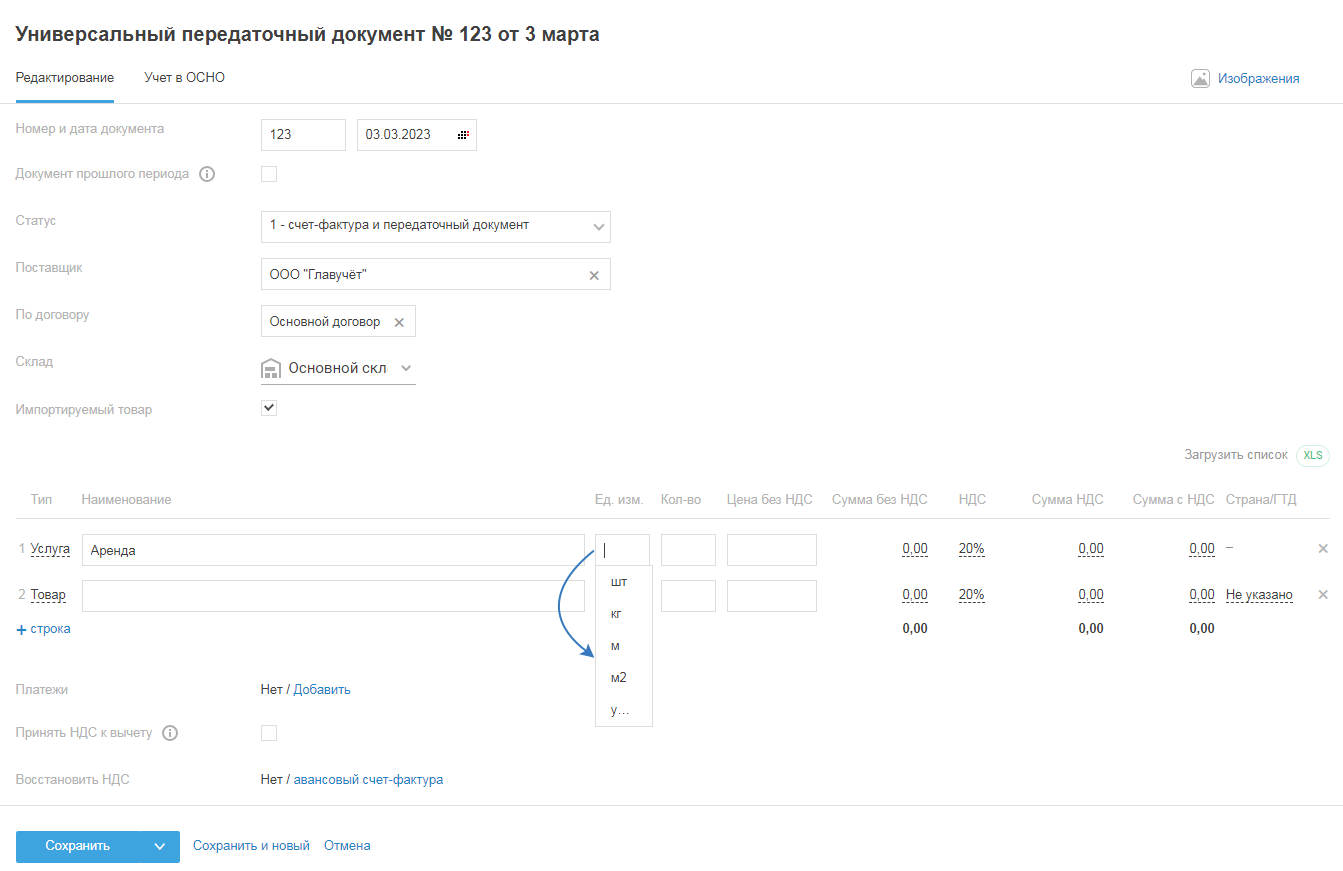Enable Принять НДС к вычету checkbox

click(269, 733)
